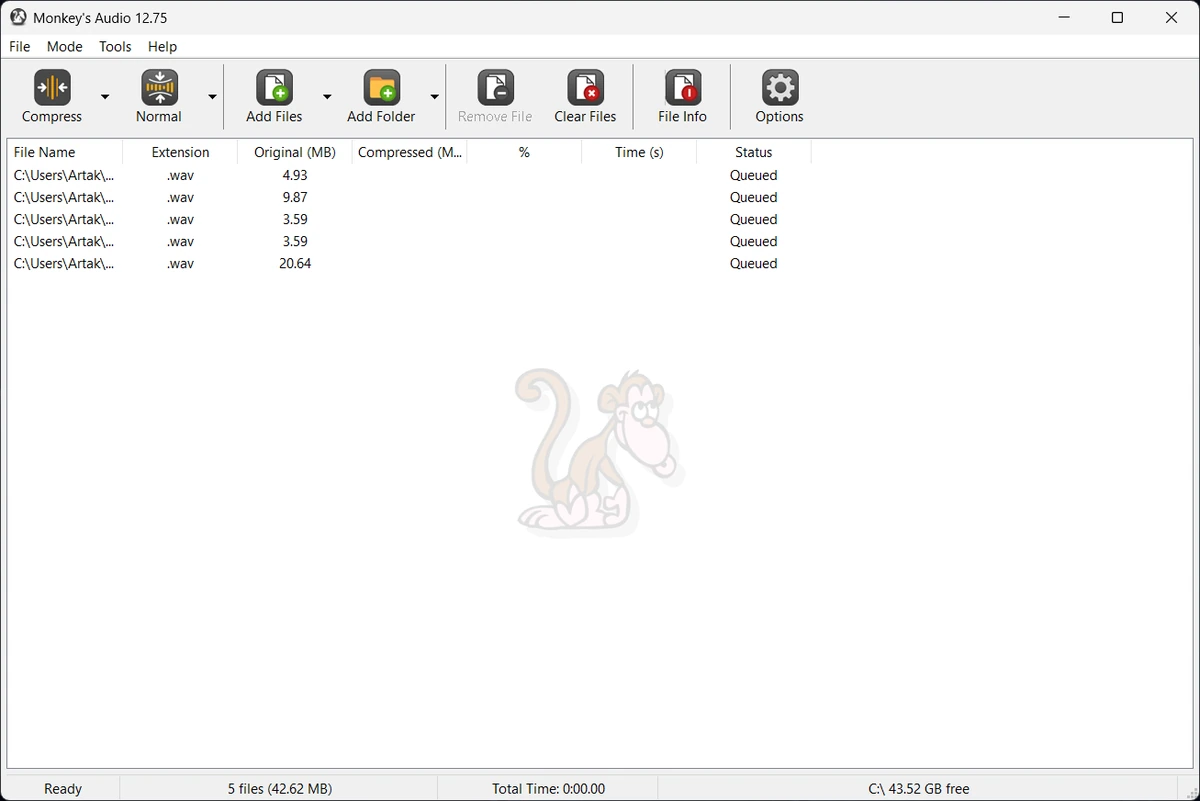Image resolution: width=1200 pixels, height=801 pixels.
Task: Click the Compress toolbar icon
Action: 52,88
